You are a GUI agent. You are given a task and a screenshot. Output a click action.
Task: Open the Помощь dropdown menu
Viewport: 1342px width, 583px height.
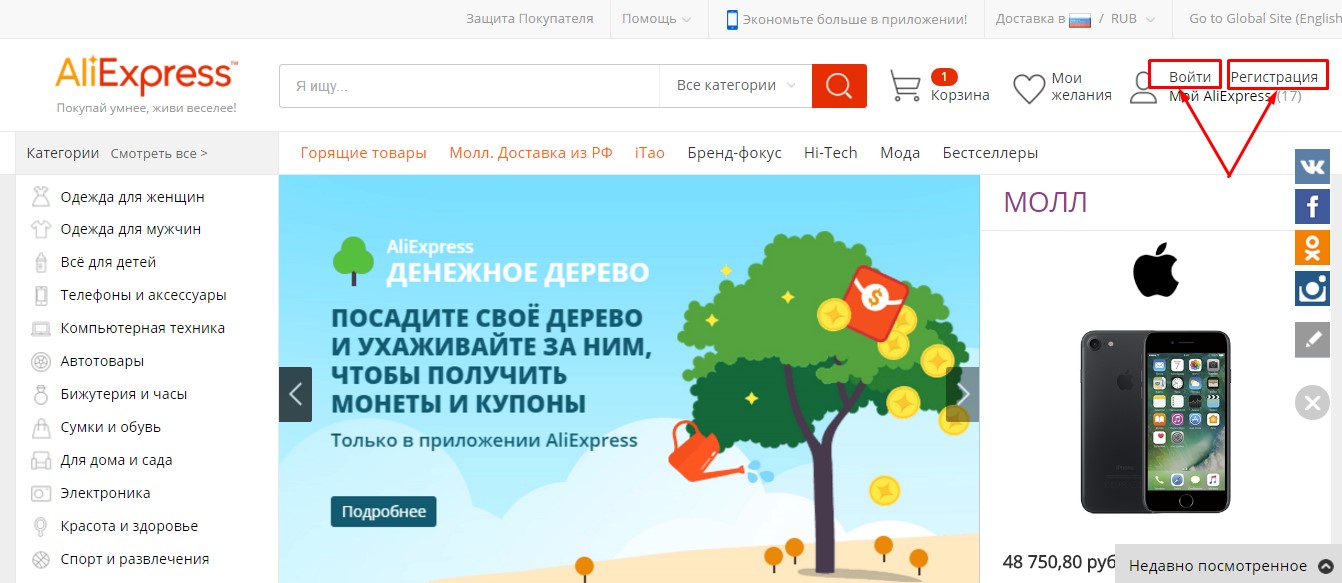pos(656,19)
